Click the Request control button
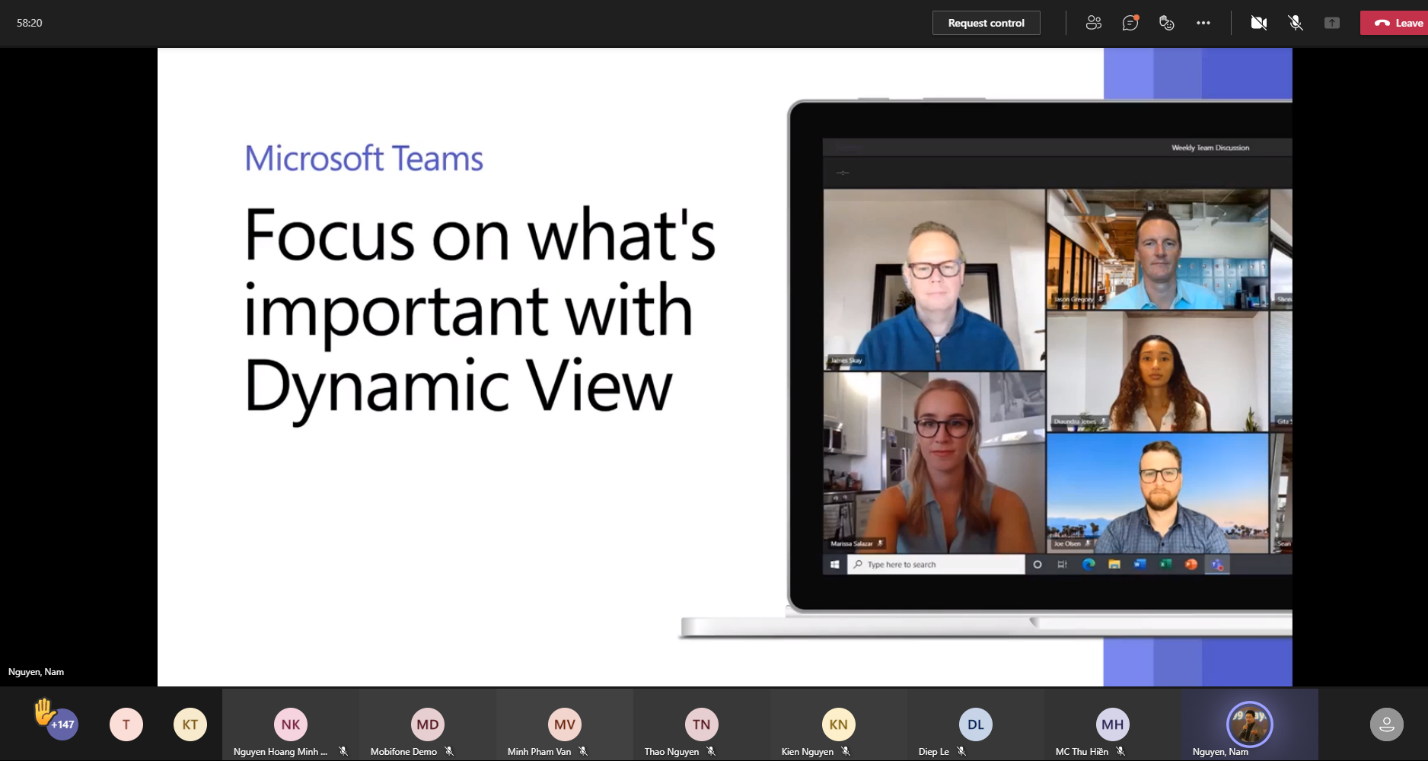 tap(986, 23)
